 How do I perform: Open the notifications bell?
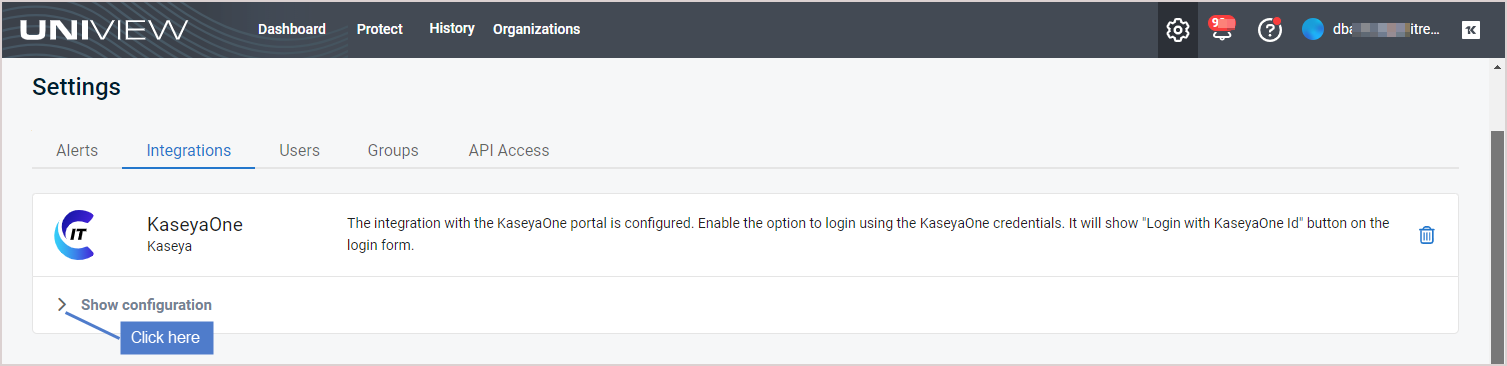click(x=1223, y=29)
